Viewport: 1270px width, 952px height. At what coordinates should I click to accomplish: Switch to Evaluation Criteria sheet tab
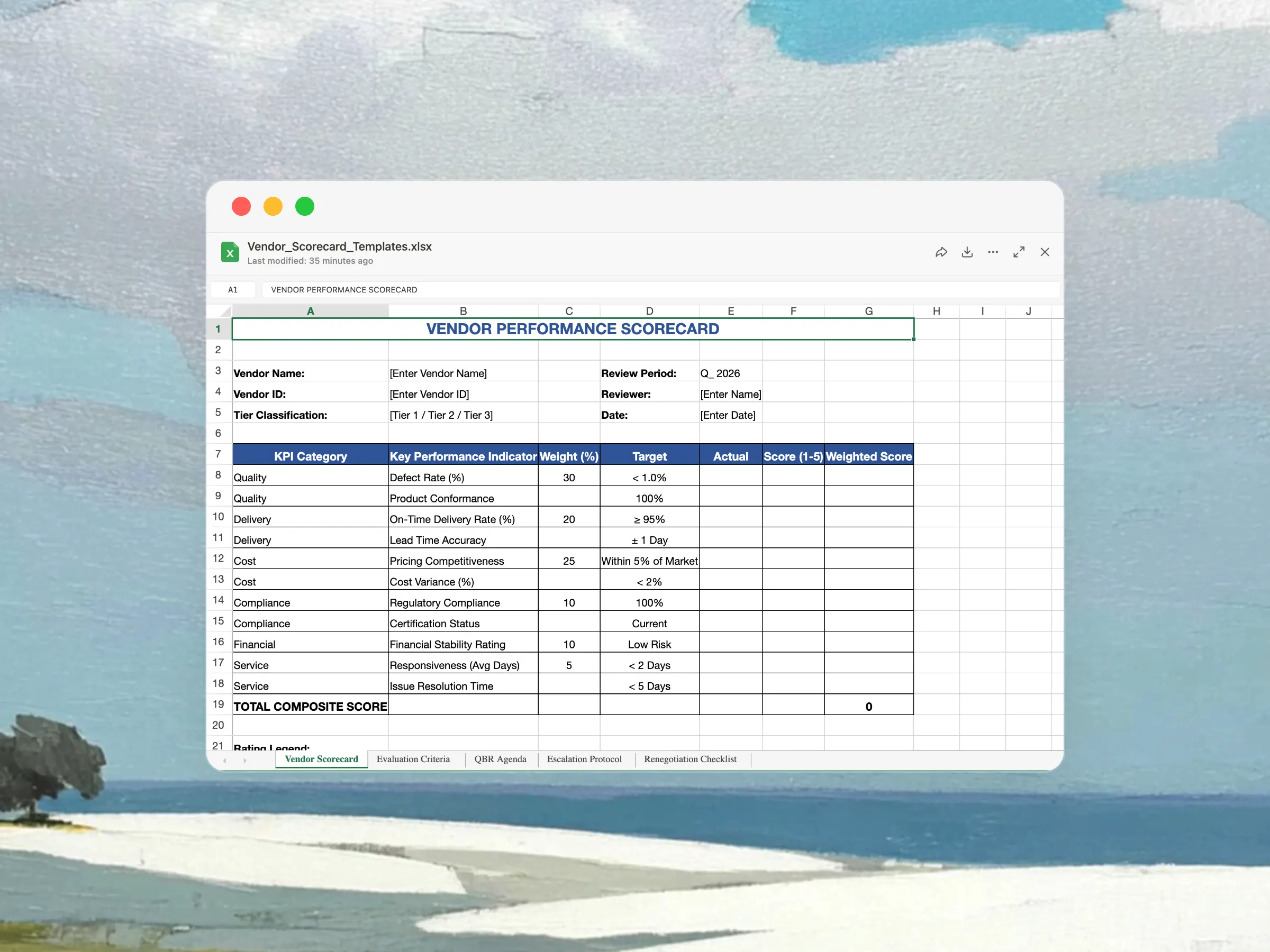coord(413,759)
